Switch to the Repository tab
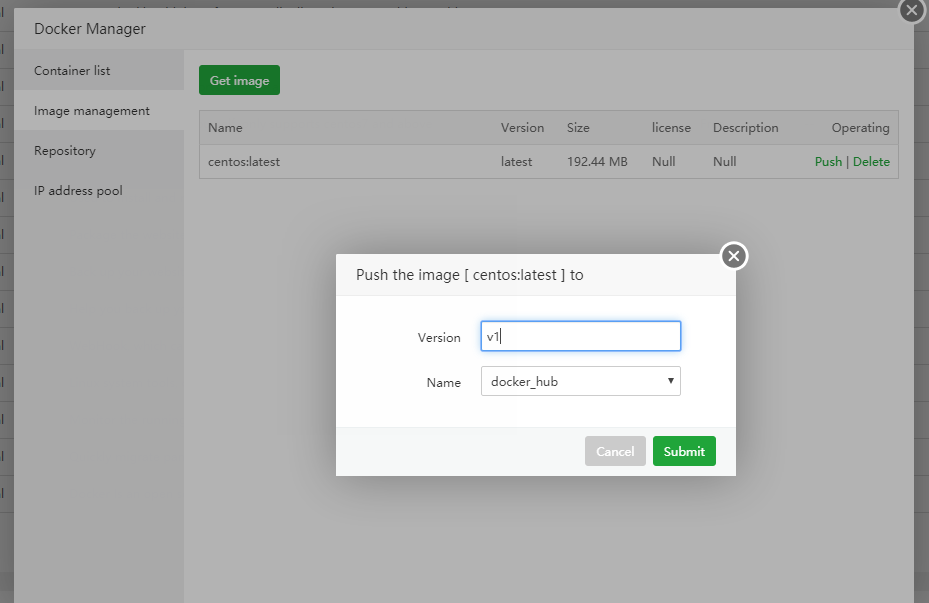Viewport: 929px width, 603px height. point(65,151)
